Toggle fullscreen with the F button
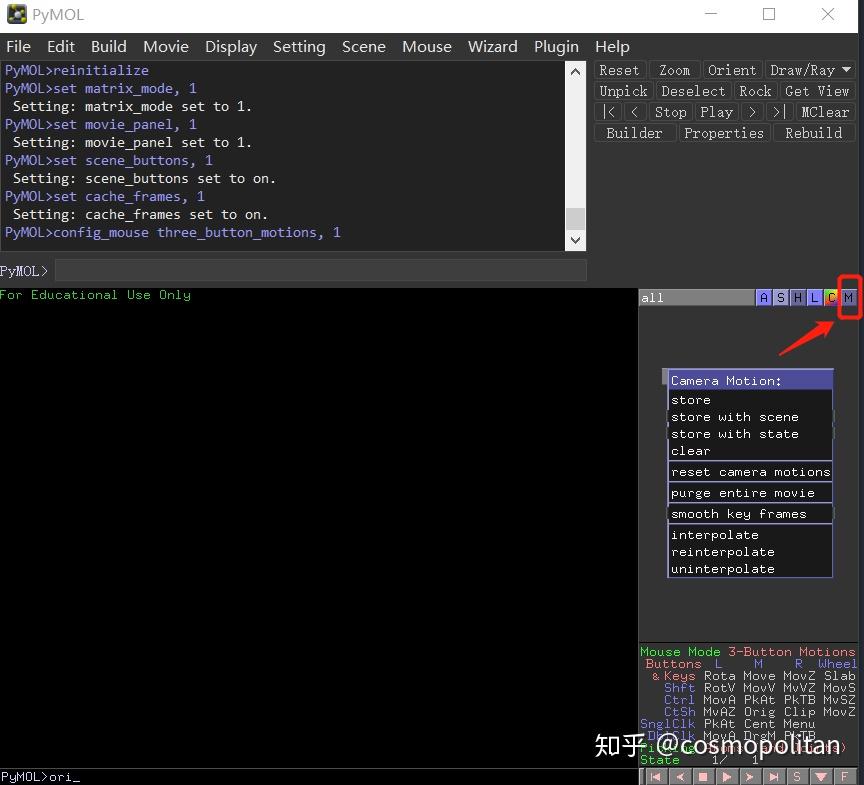This screenshot has width=864, height=785. pos(845,776)
